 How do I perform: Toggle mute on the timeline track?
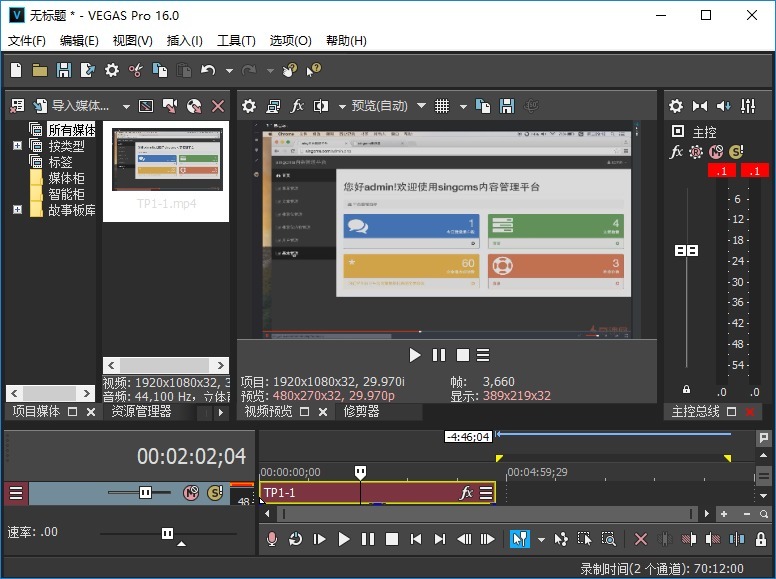pos(192,493)
